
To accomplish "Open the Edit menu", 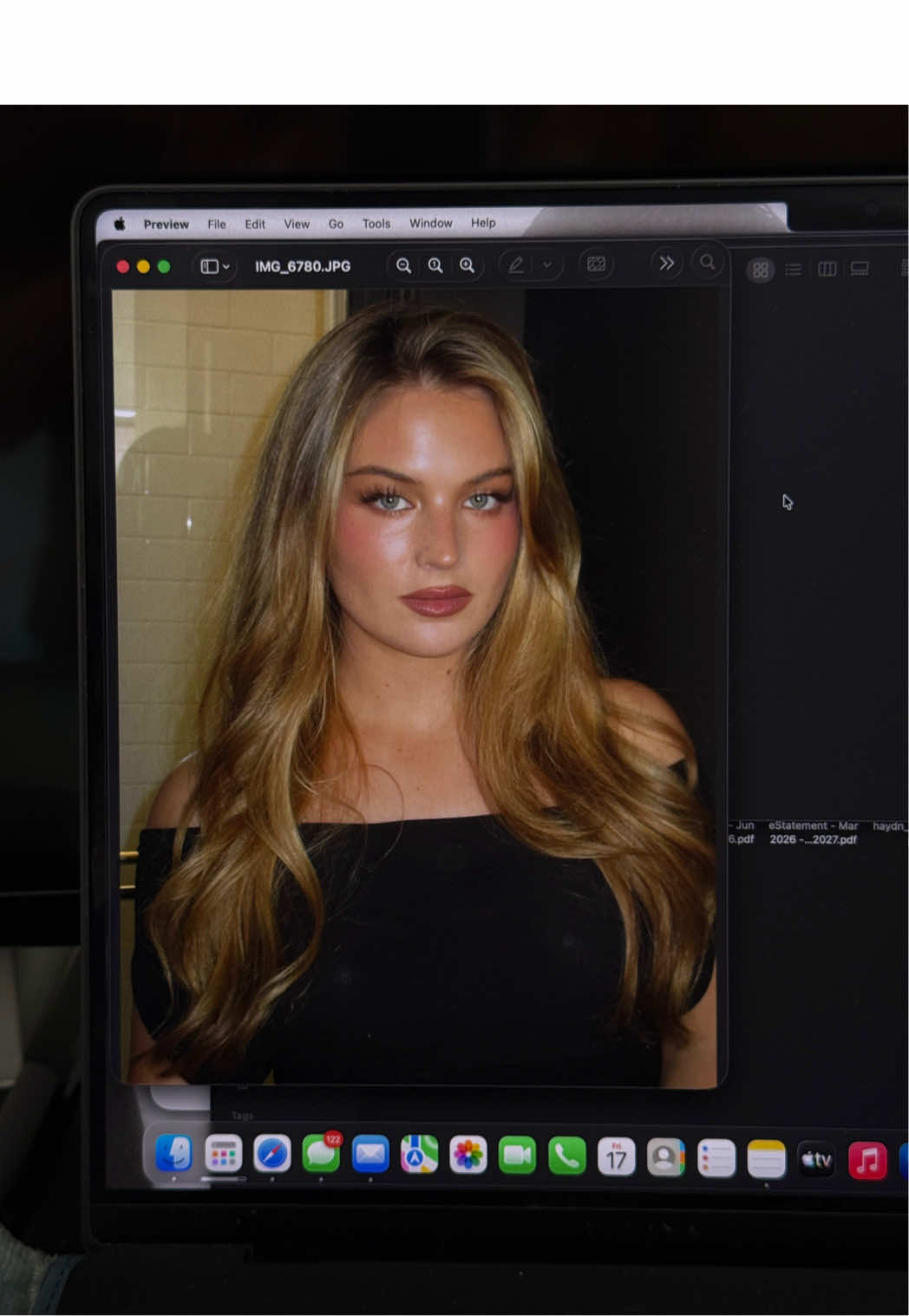I will pos(255,224).
